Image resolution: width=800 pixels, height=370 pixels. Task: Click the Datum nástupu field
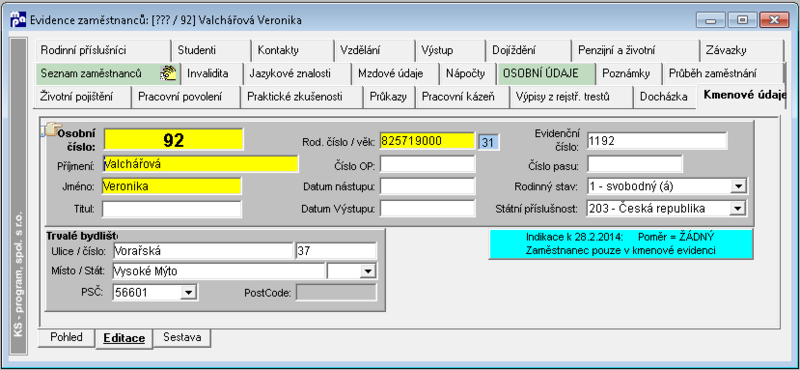[428, 186]
